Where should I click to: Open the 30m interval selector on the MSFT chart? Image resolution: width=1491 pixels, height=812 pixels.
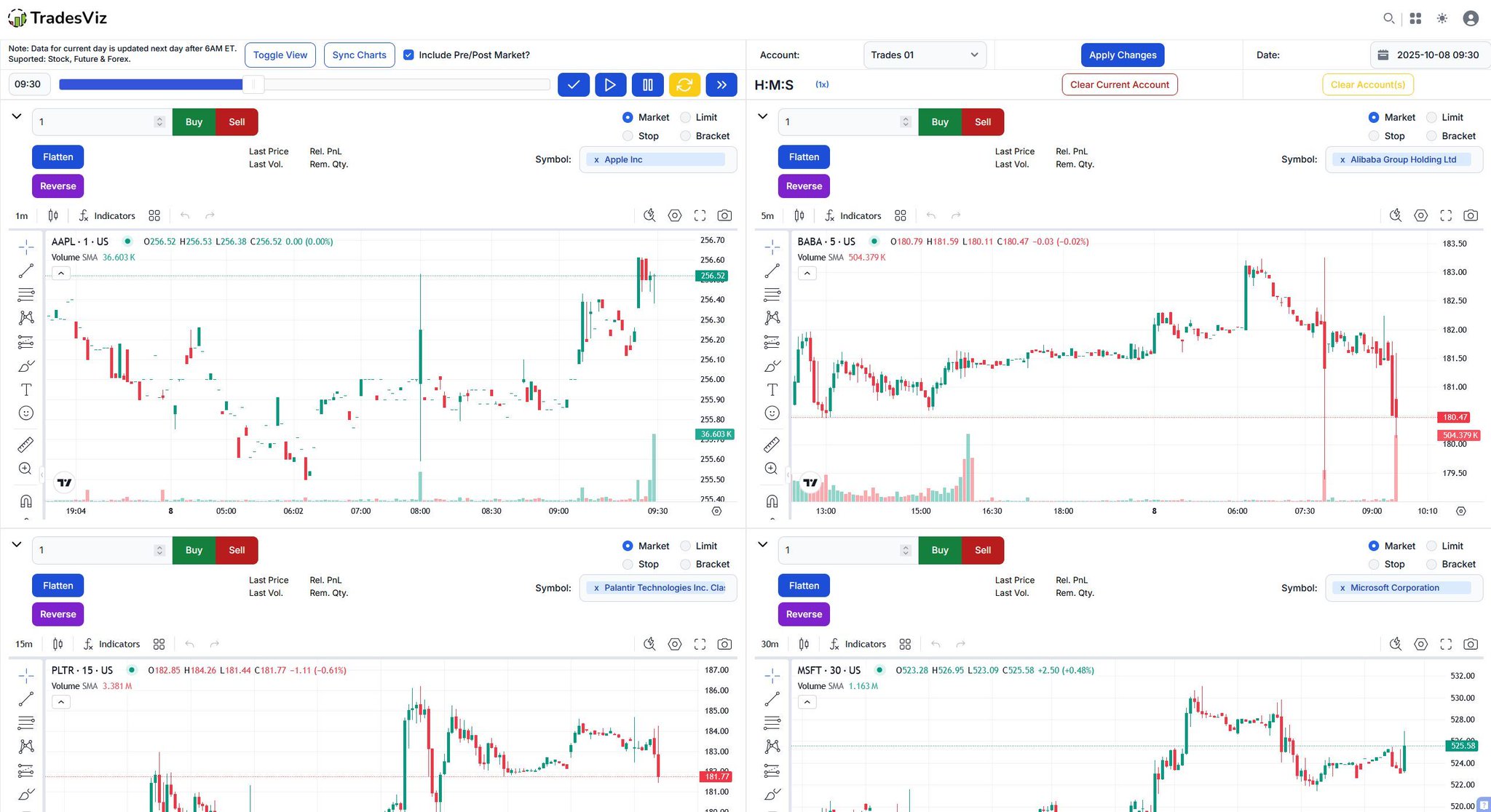point(770,644)
